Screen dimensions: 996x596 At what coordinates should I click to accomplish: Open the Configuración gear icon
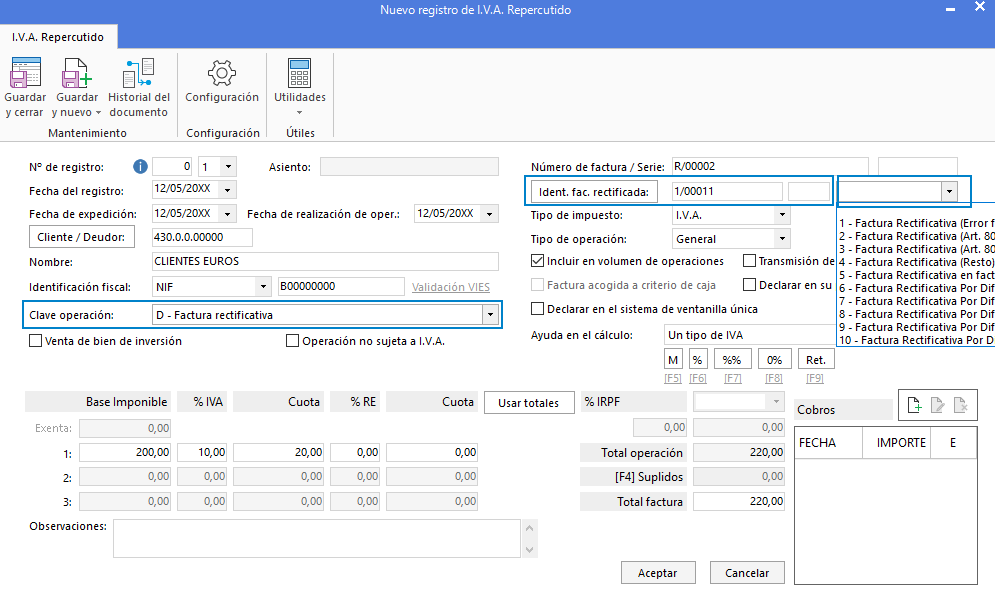222,73
